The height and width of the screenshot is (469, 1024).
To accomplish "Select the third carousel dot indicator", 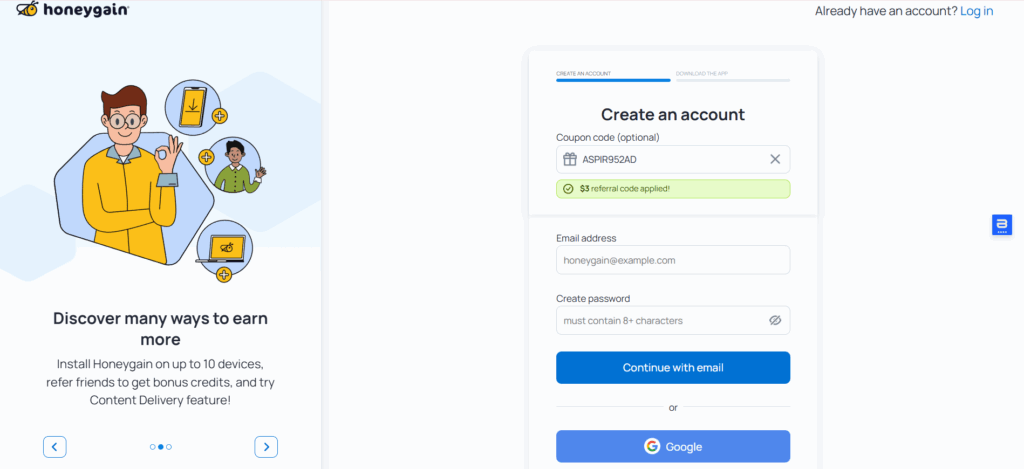I will [x=169, y=447].
